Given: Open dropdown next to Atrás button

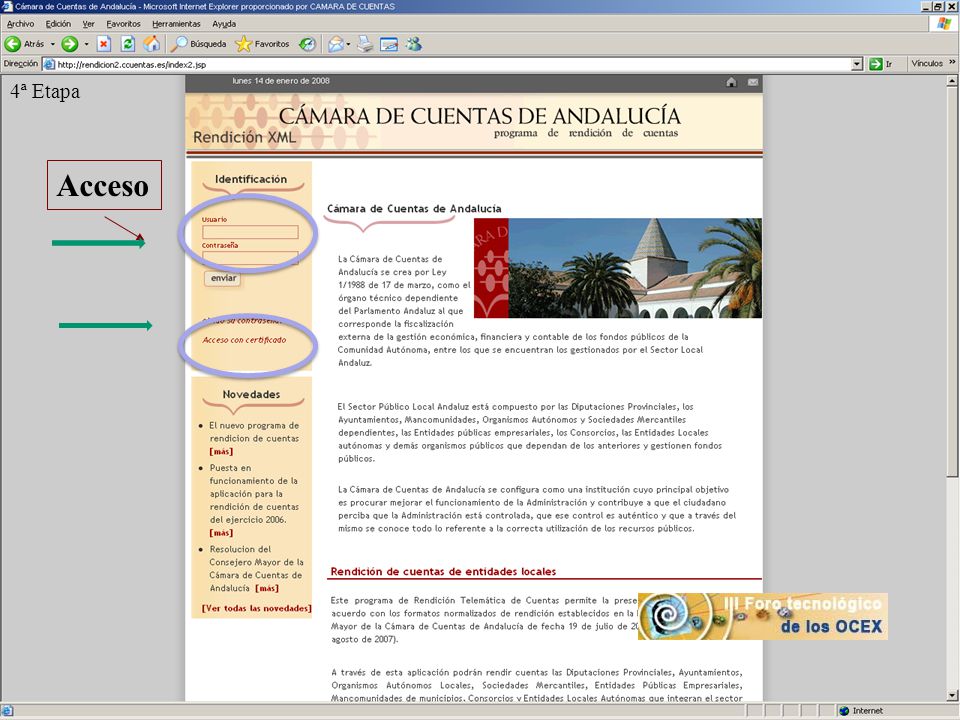Looking at the screenshot, I should coord(53,44).
